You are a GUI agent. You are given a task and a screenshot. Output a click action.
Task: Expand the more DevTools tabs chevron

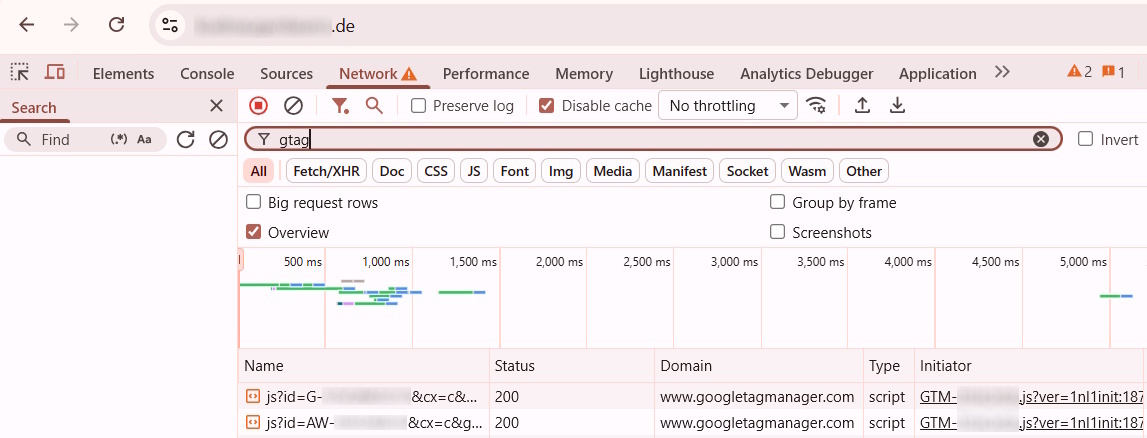point(1002,73)
